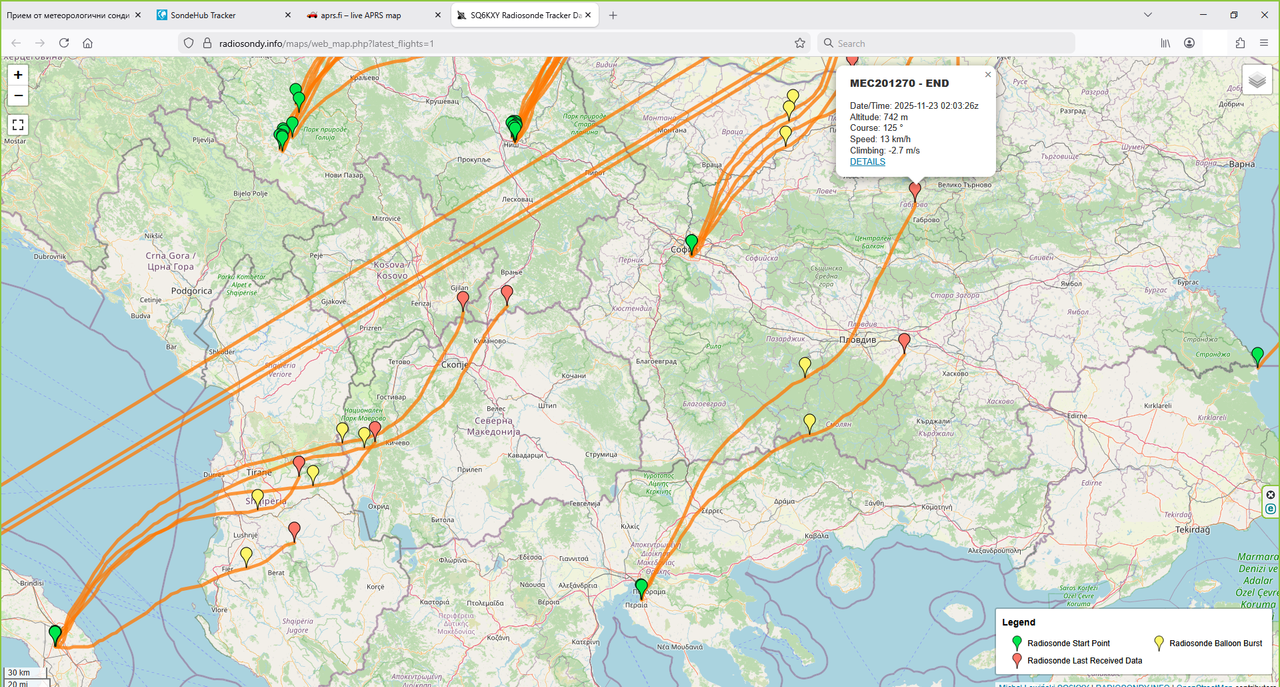Focus the browser Search field
The height and width of the screenshot is (687, 1280).
click(946, 43)
